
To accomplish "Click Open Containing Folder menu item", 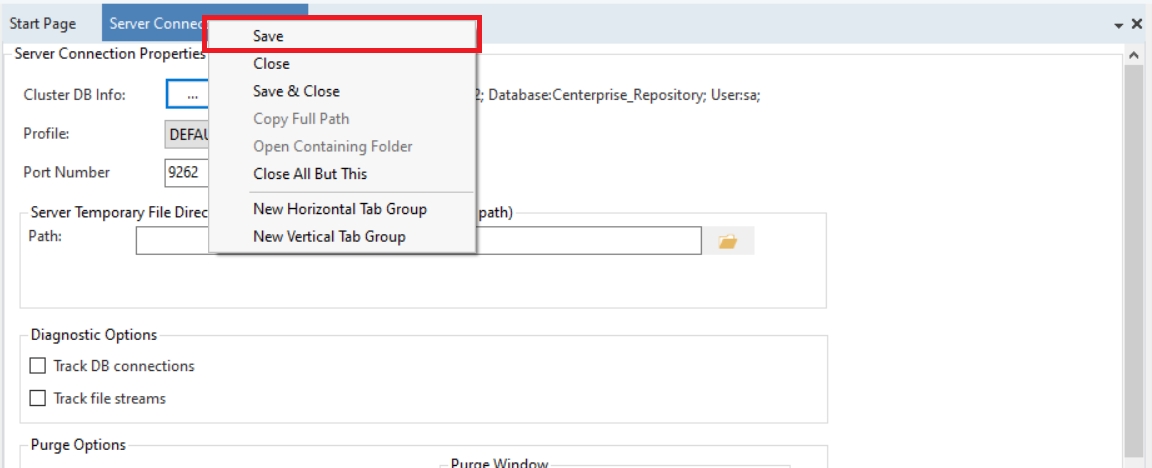I will pos(332,146).
